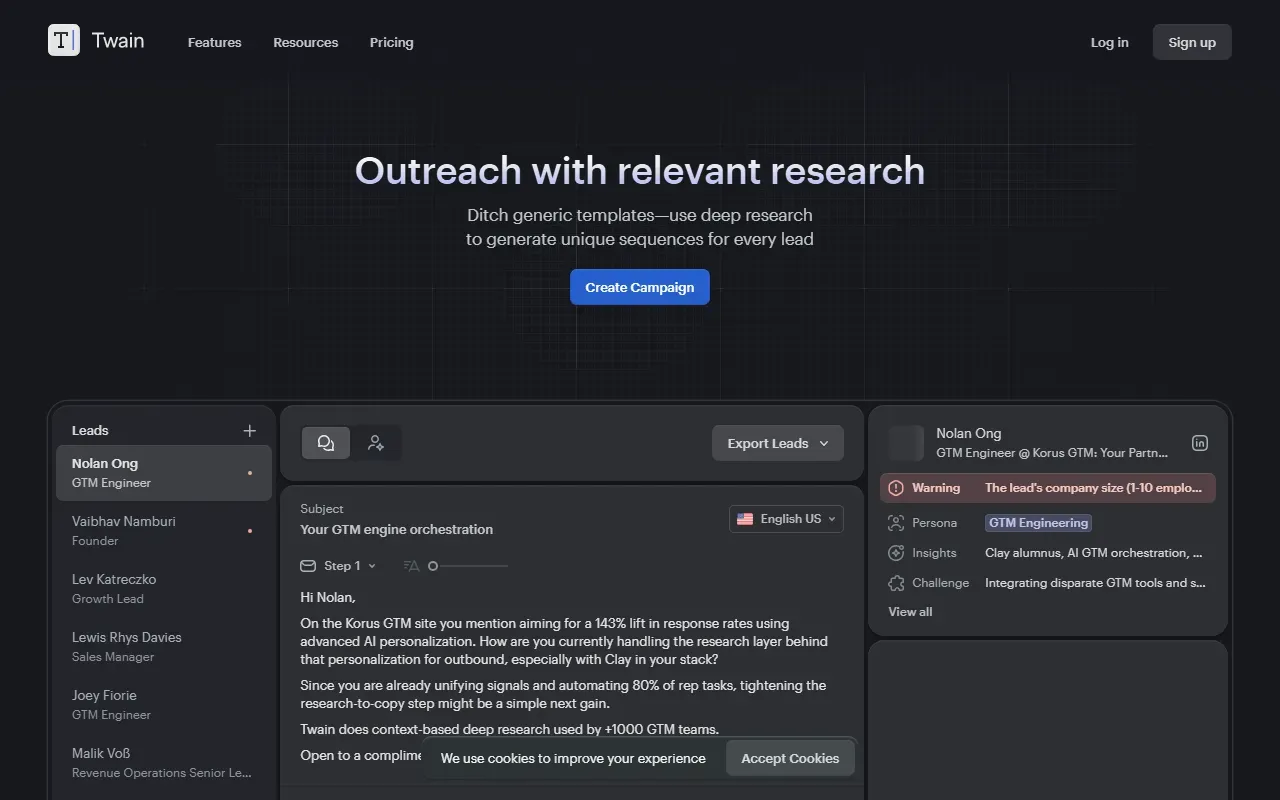Click the Create Campaign button

click(x=640, y=287)
